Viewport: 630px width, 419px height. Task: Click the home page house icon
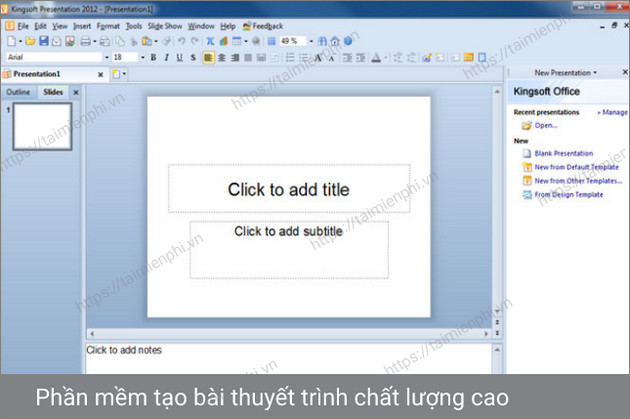335,41
